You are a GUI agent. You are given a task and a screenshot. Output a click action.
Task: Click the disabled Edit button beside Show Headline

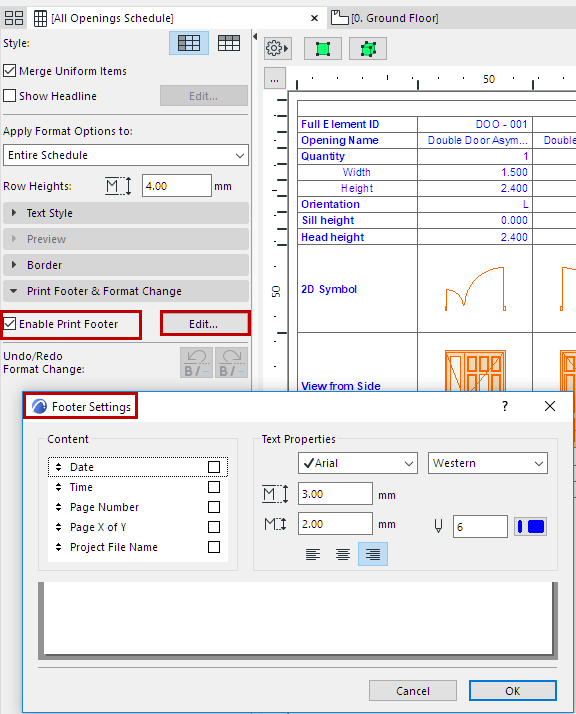[204, 96]
